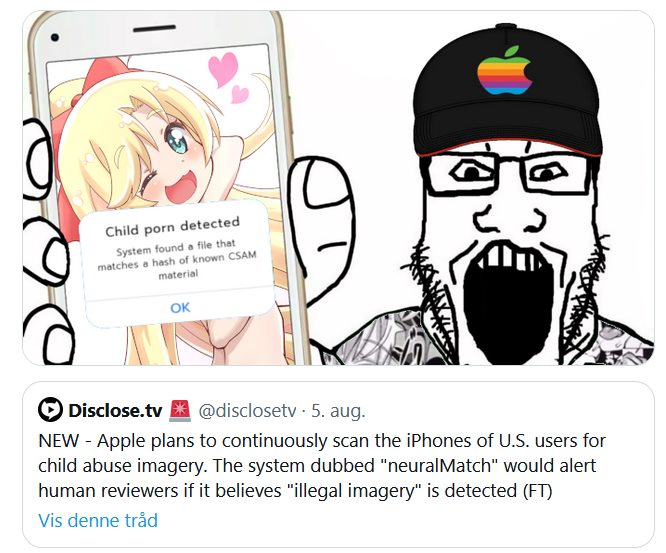This screenshot has width=666, height=553.
Task: Open the Disclose.tv profile name
Action: tap(115, 410)
